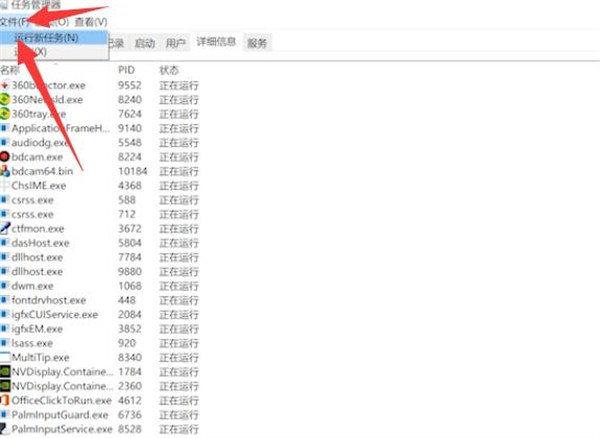Viewport: 600px width, 438px height.
Task: Open the 文件(F) menu
Action: [15, 21]
